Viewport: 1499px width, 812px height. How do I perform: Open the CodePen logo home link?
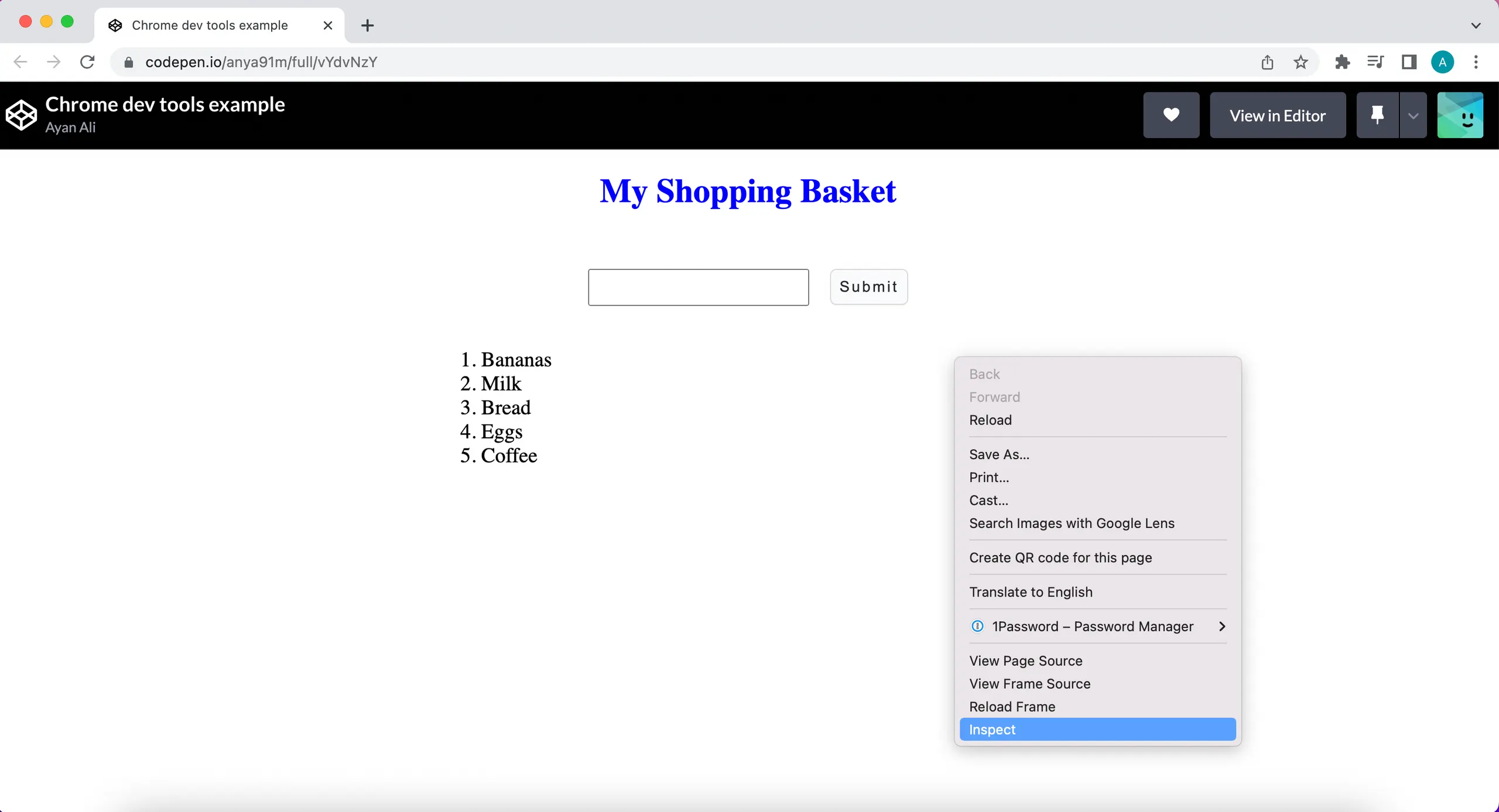pyautogui.click(x=21, y=115)
